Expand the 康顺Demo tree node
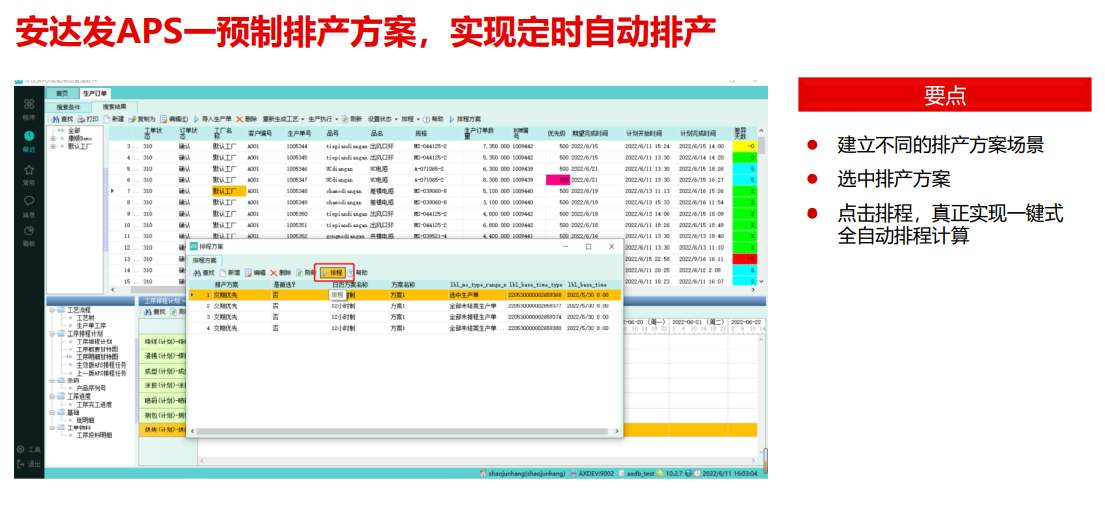The height and width of the screenshot is (530, 1105). [x=53, y=138]
